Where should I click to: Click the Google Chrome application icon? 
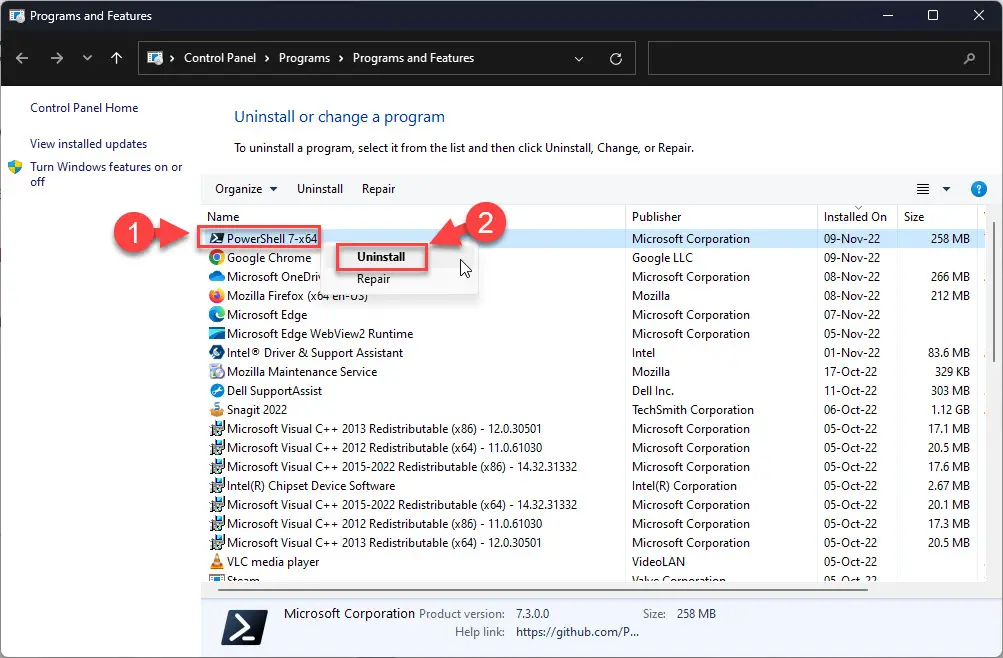219,257
